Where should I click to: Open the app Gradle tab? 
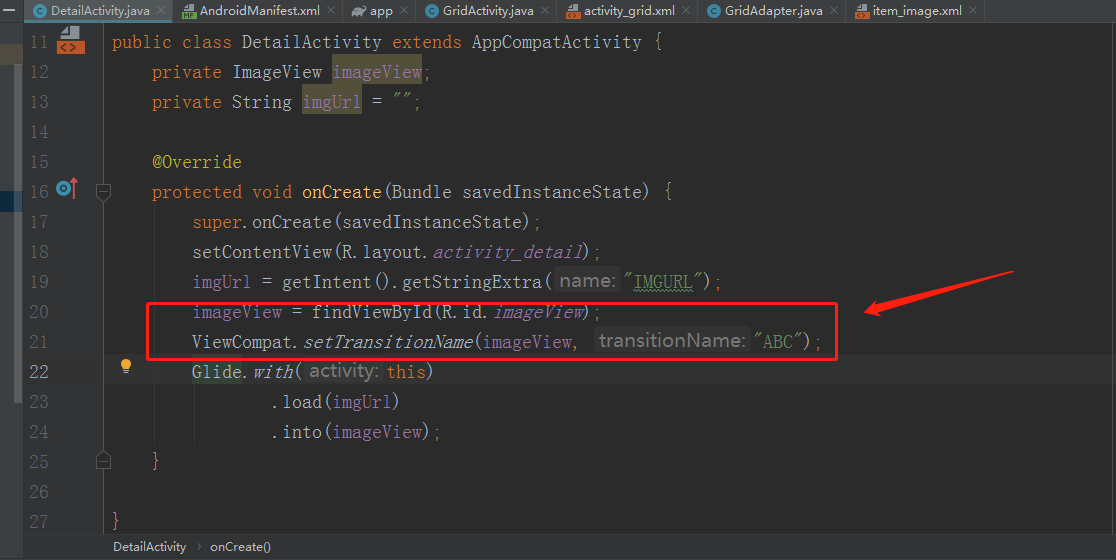381,11
